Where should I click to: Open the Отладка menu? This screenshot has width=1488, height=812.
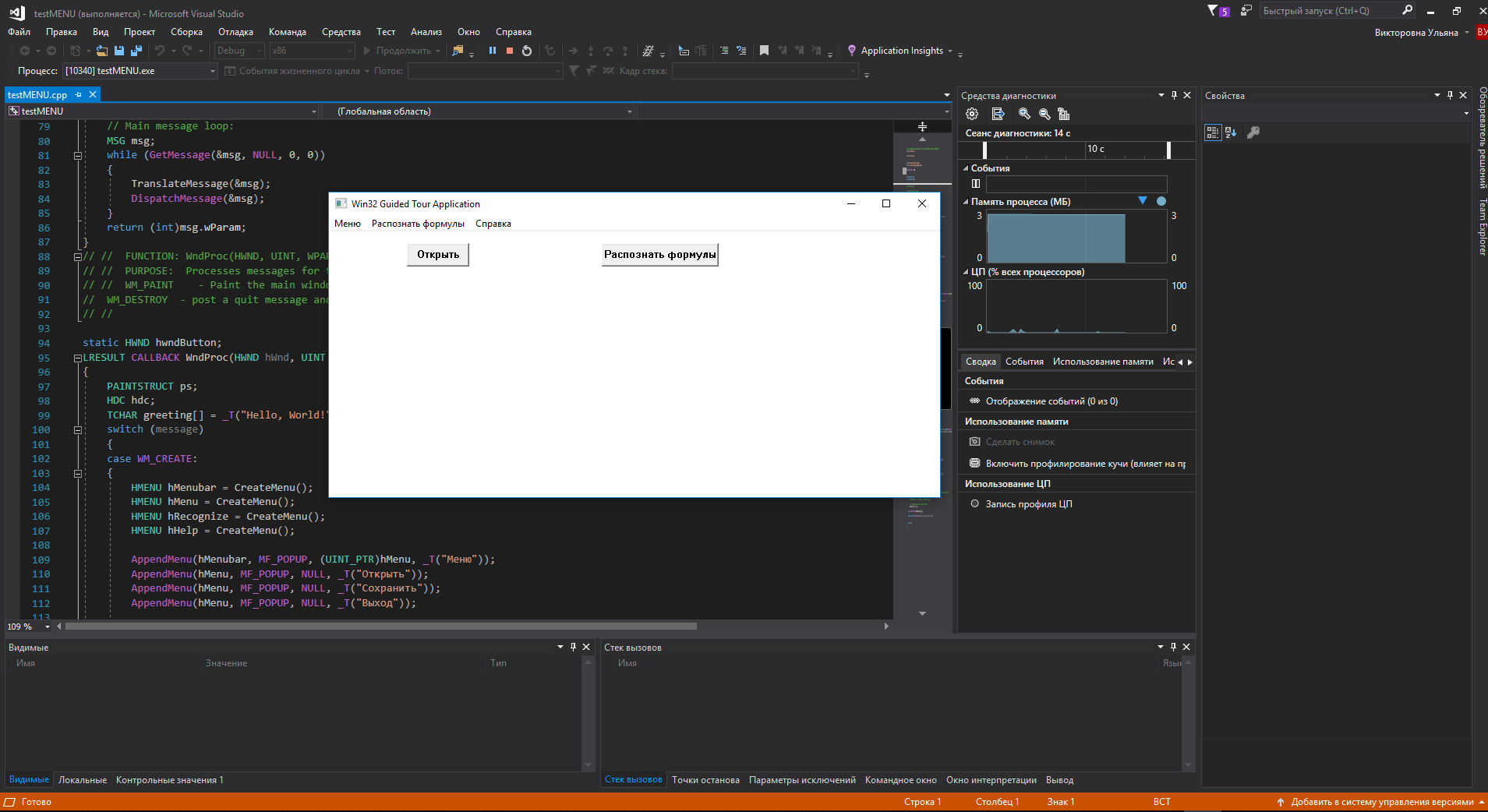coord(235,32)
